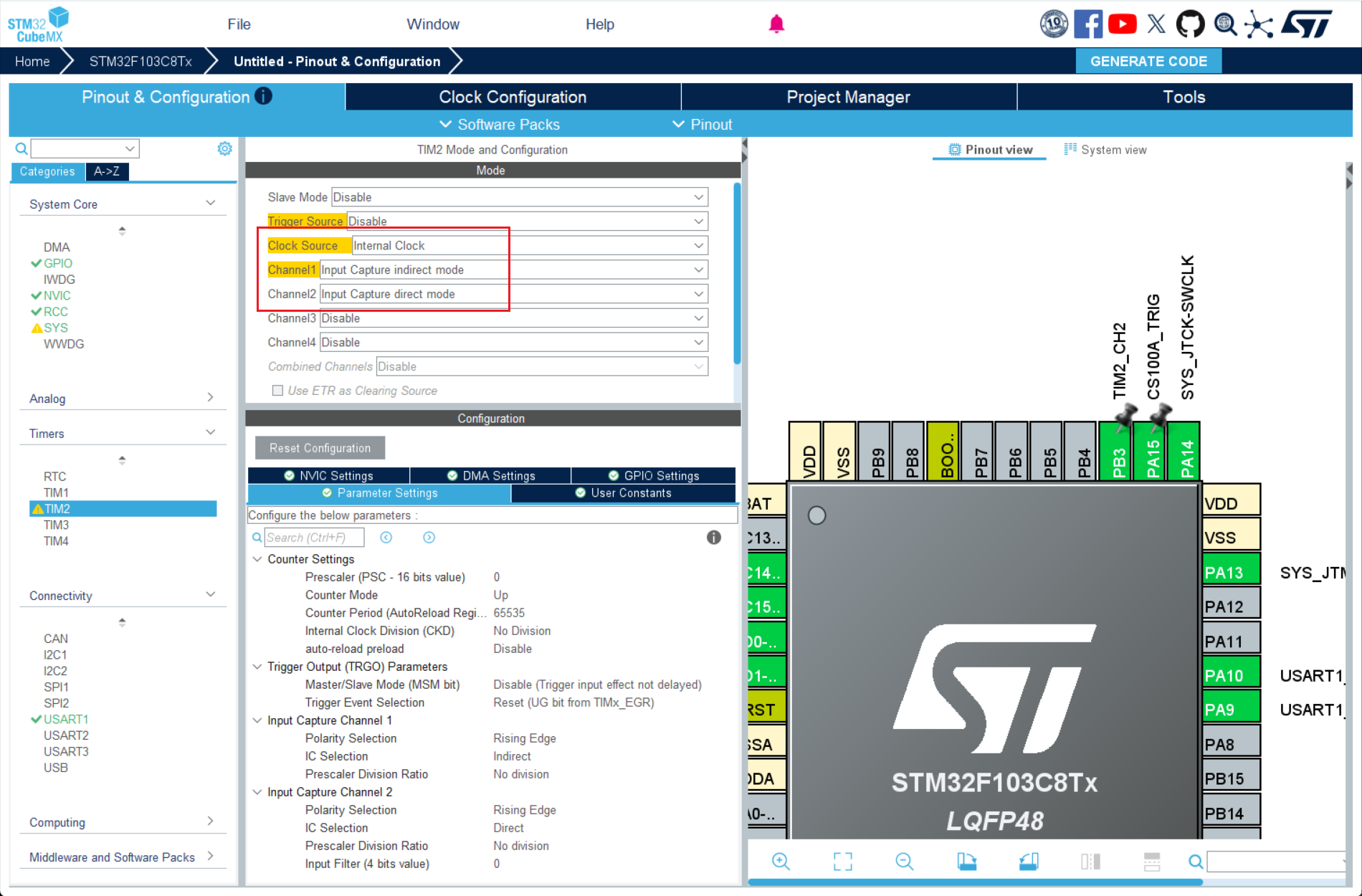The image size is (1362, 896).
Task: Go to previous search result arrow
Action: (386, 538)
